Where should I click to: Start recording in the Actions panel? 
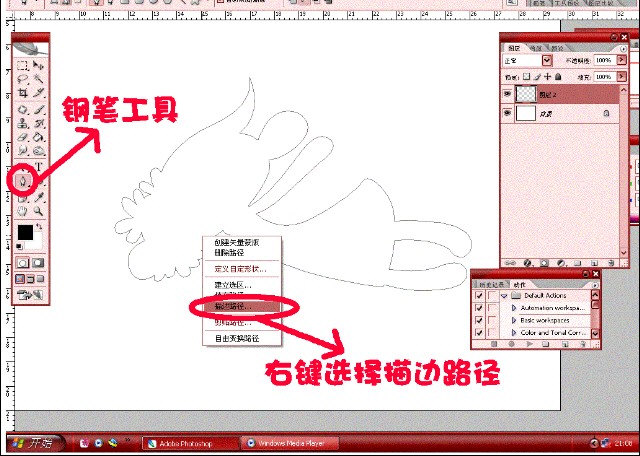click(511, 344)
